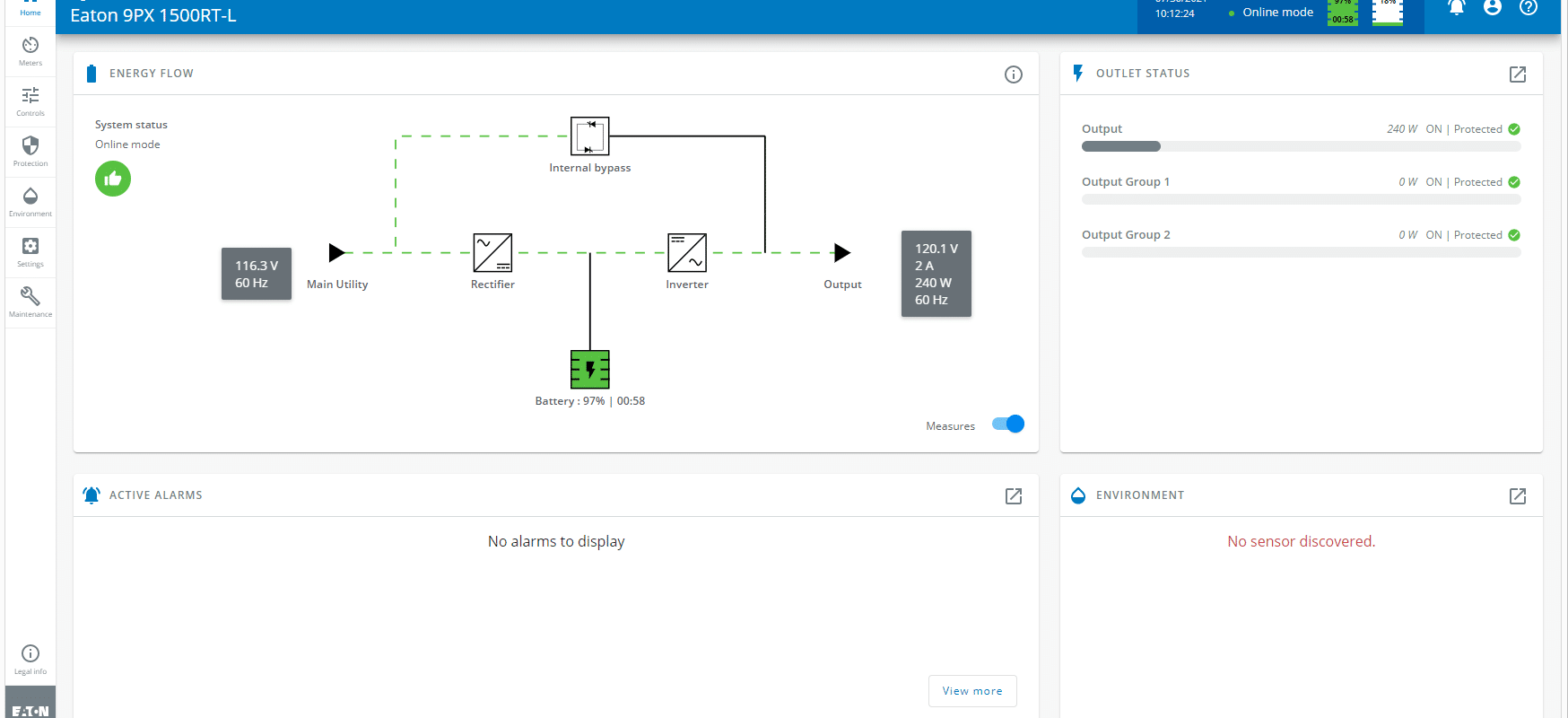This screenshot has width=1568, height=718.
Task: Click the '240 W' output power value
Action: coord(1402,129)
